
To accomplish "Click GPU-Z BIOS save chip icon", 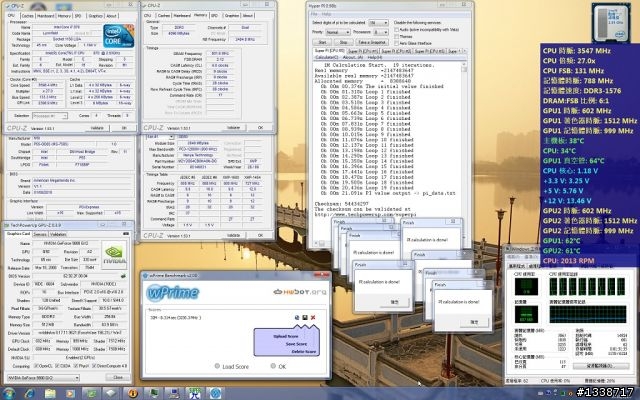I will (x=123, y=276).
